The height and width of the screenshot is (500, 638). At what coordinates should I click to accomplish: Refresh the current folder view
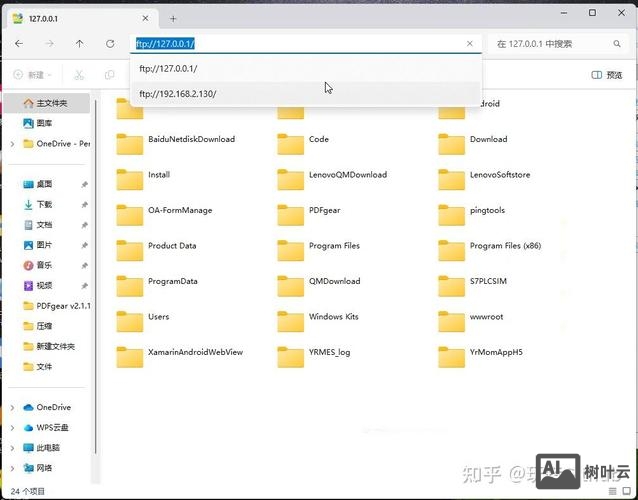click(110, 44)
